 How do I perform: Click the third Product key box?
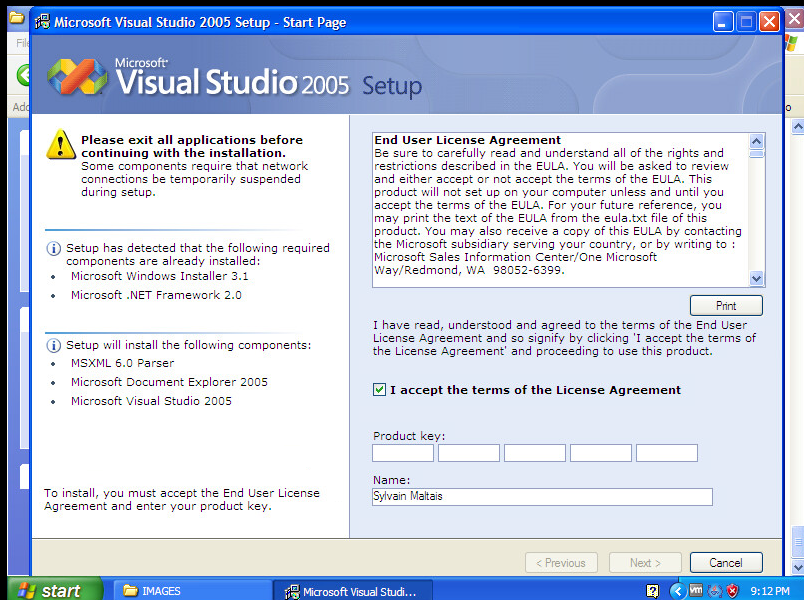tap(535, 453)
